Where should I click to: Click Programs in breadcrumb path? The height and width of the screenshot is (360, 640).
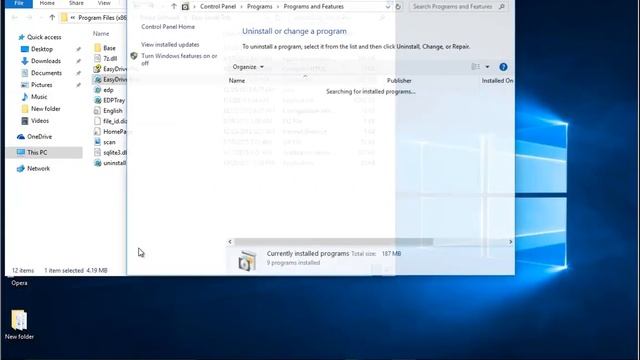click(x=260, y=7)
